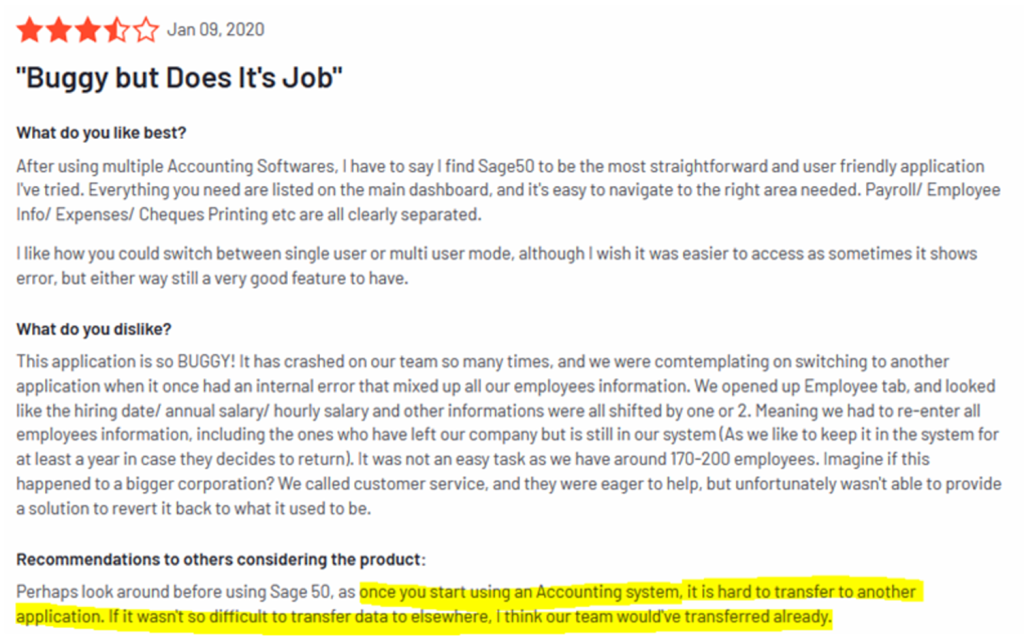The width and height of the screenshot is (1024, 641).
Task: Click the second filled rating star
Action: pos(59,30)
